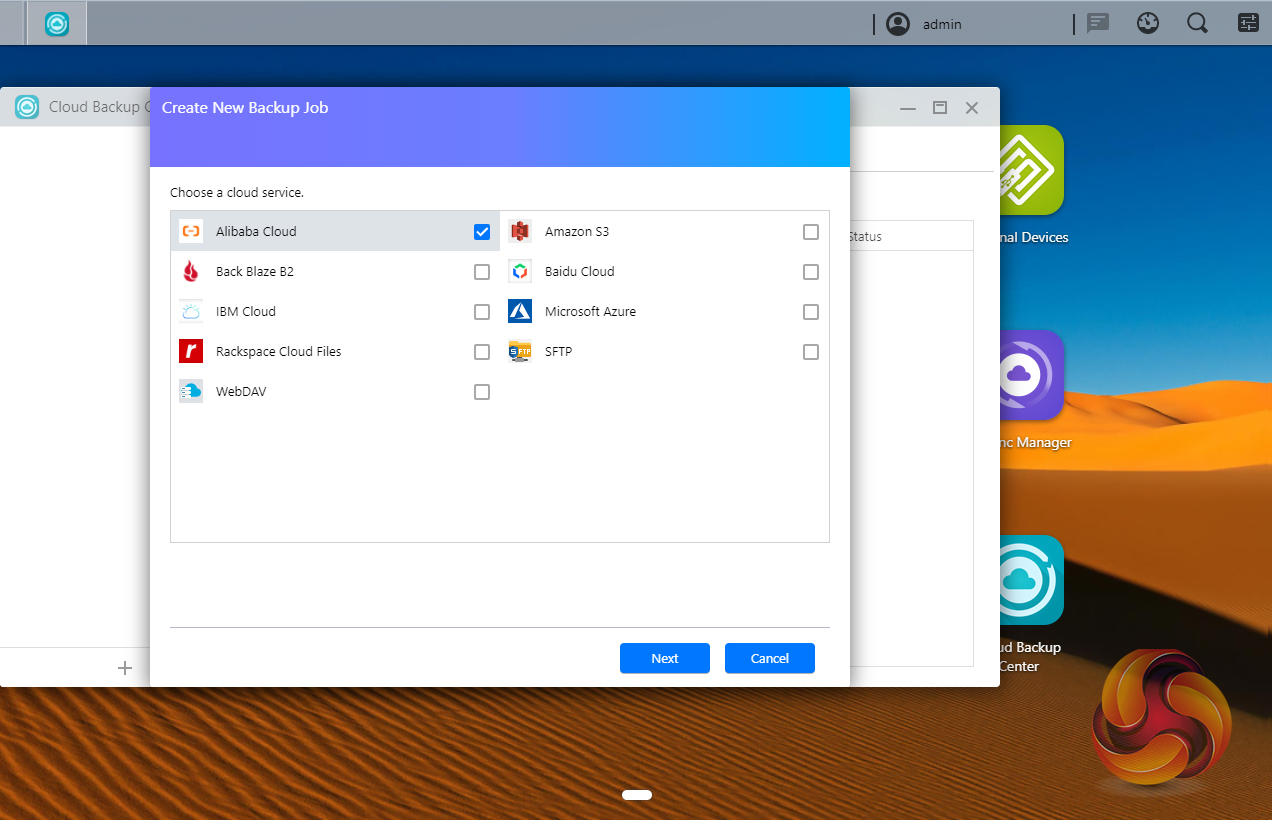Click the Cancel button
The image size is (1272, 820).
click(x=770, y=658)
